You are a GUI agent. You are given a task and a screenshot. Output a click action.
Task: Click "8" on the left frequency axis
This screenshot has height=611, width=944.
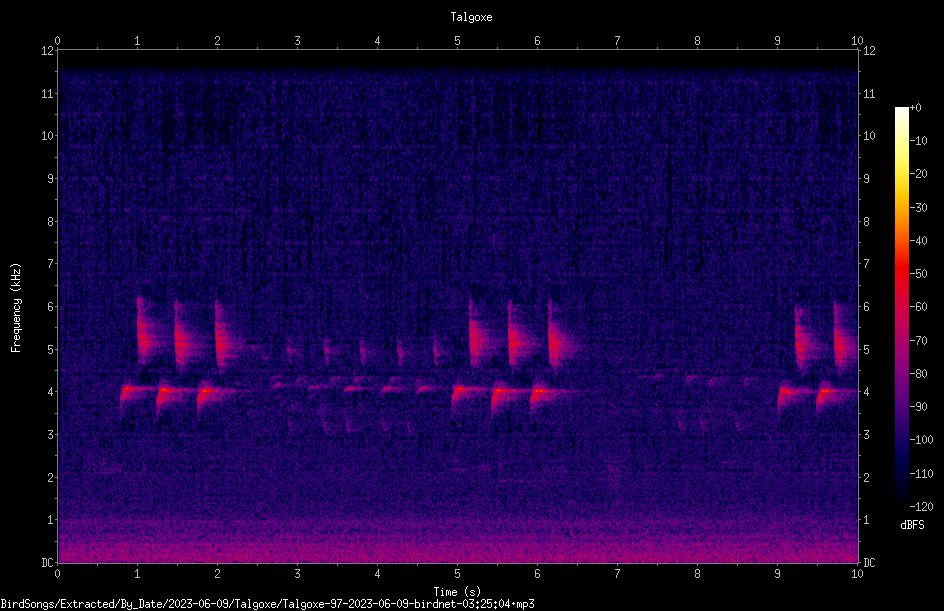[x=51, y=222]
